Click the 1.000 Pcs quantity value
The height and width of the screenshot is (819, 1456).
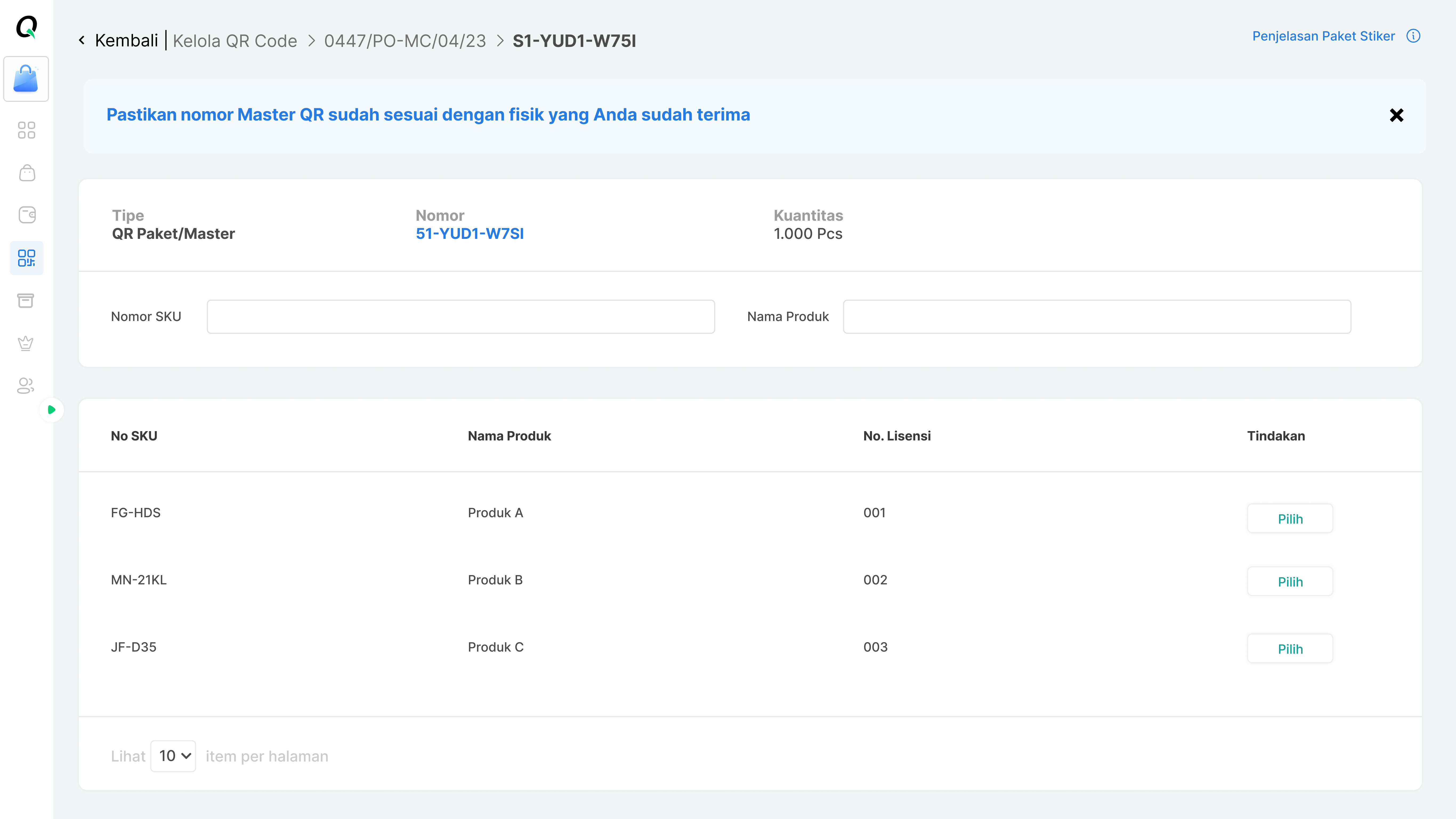(808, 234)
